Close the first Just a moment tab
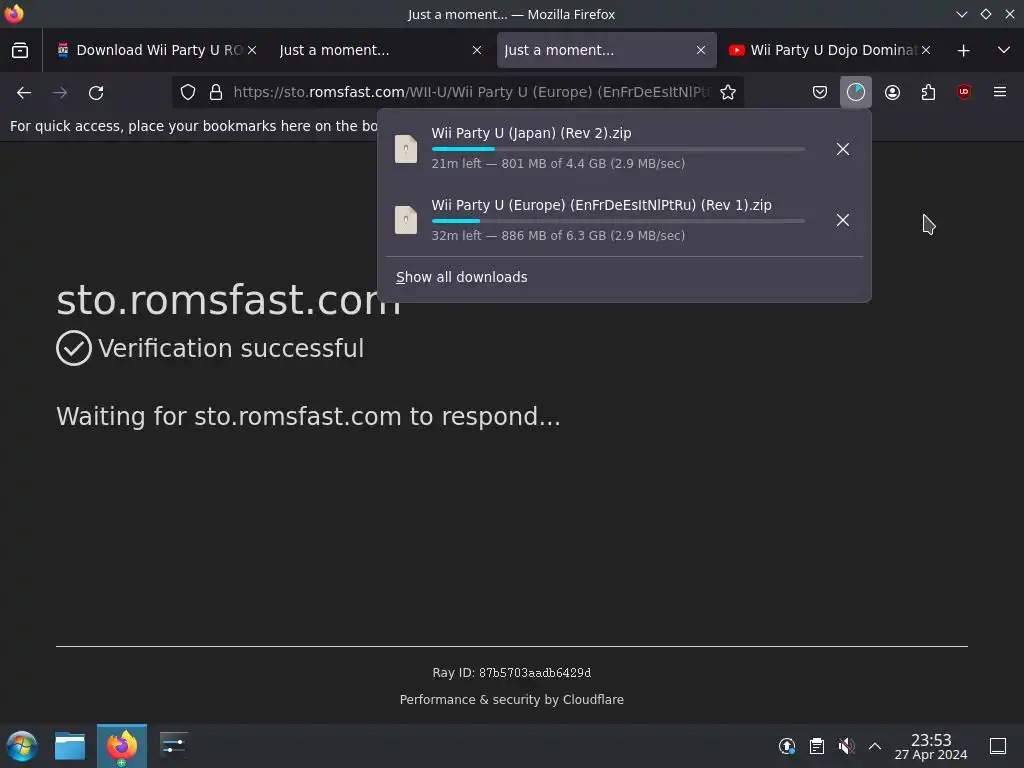Screen dimensions: 1024x768 [x=477, y=50]
